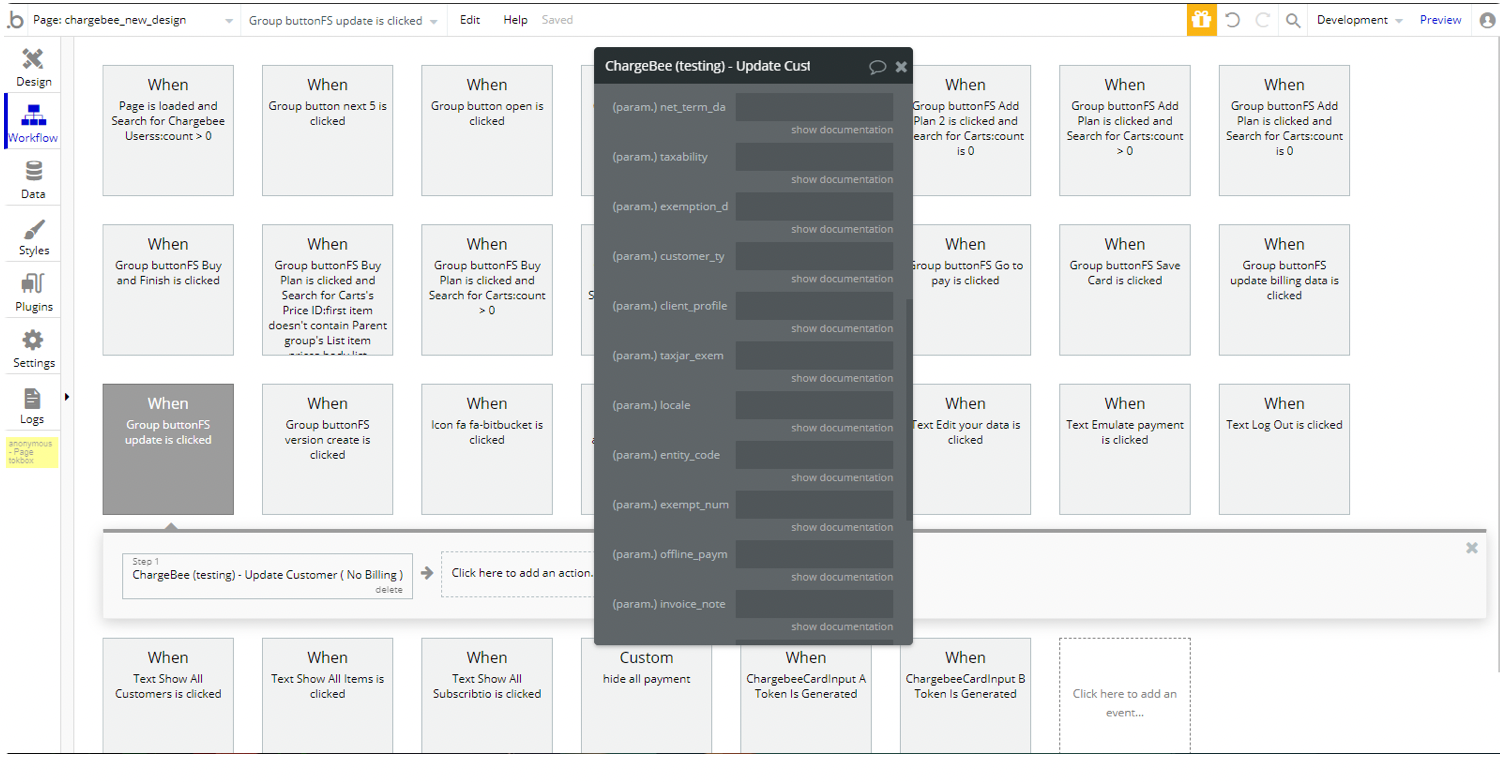
Task: Select event Page is loaded and Search for Chargebee Userss
Action: pyautogui.click(x=168, y=130)
